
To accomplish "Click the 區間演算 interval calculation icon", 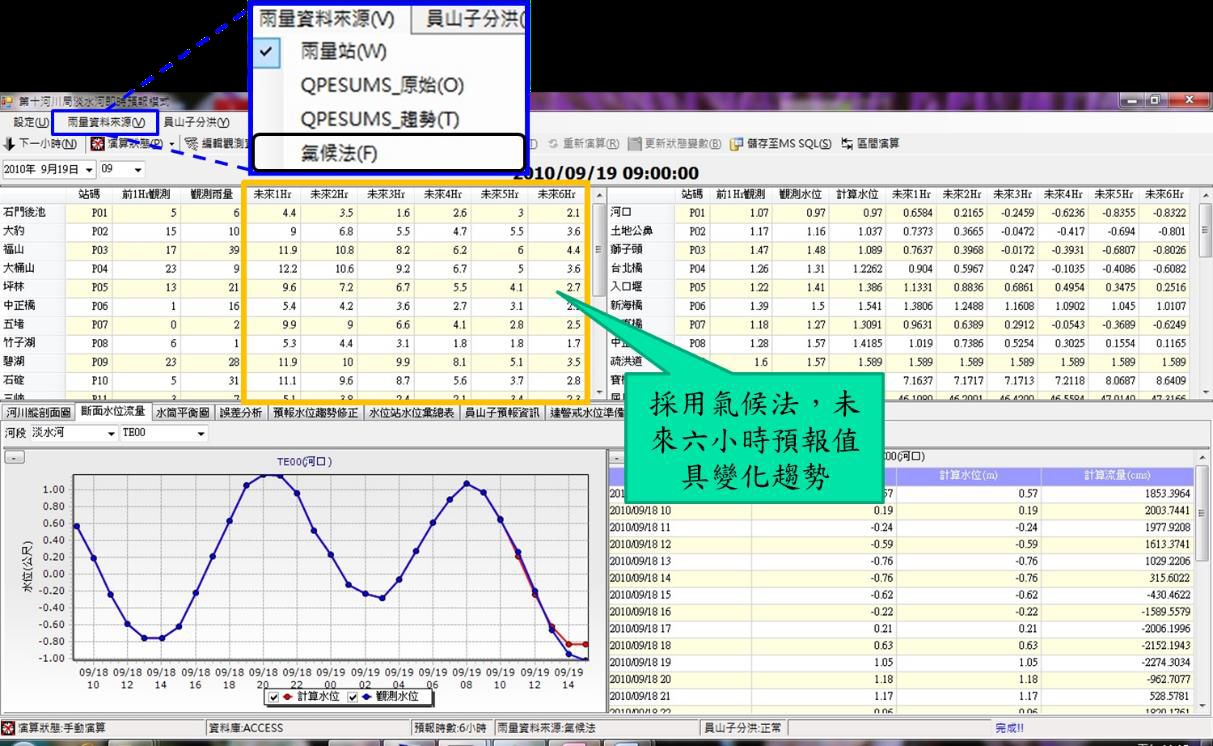I will pos(847,144).
